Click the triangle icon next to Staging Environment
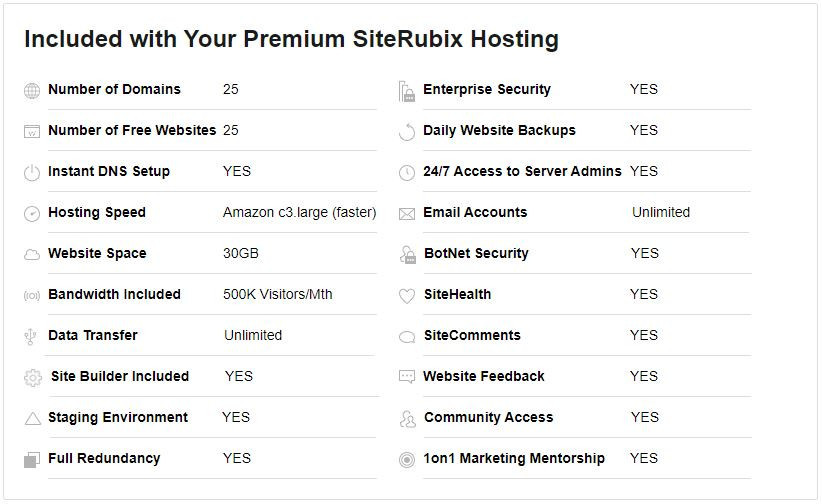This screenshot has height=504, width=822. pos(32,419)
